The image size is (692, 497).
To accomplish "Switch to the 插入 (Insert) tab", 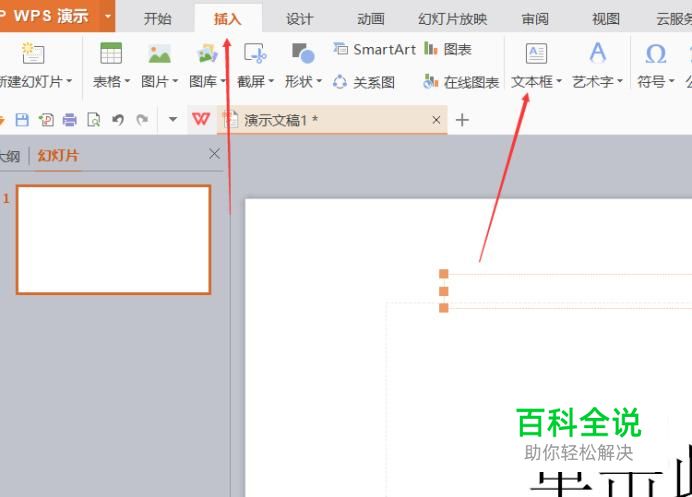I will (228, 19).
